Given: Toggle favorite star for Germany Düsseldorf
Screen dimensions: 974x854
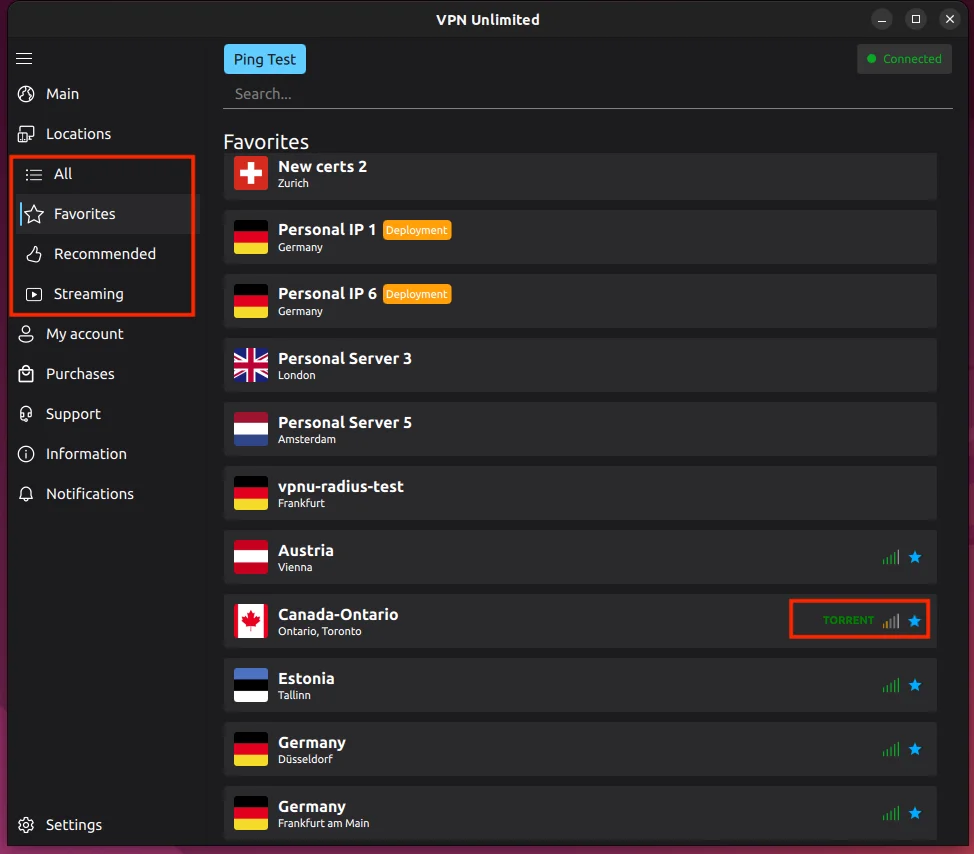Looking at the screenshot, I should pos(914,749).
